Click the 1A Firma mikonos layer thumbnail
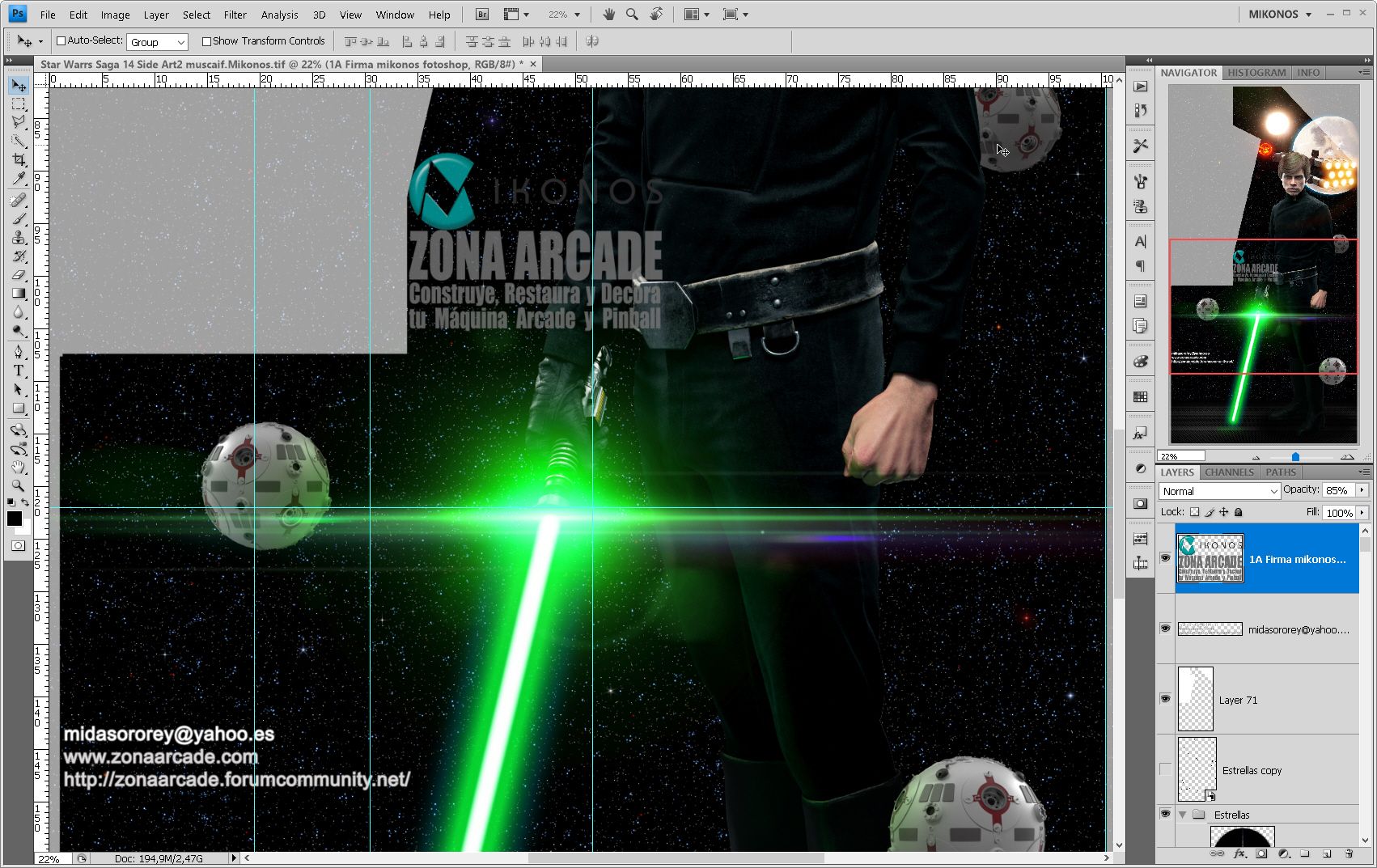Viewport: 1377px width, 868px height. click(1210, 558)
